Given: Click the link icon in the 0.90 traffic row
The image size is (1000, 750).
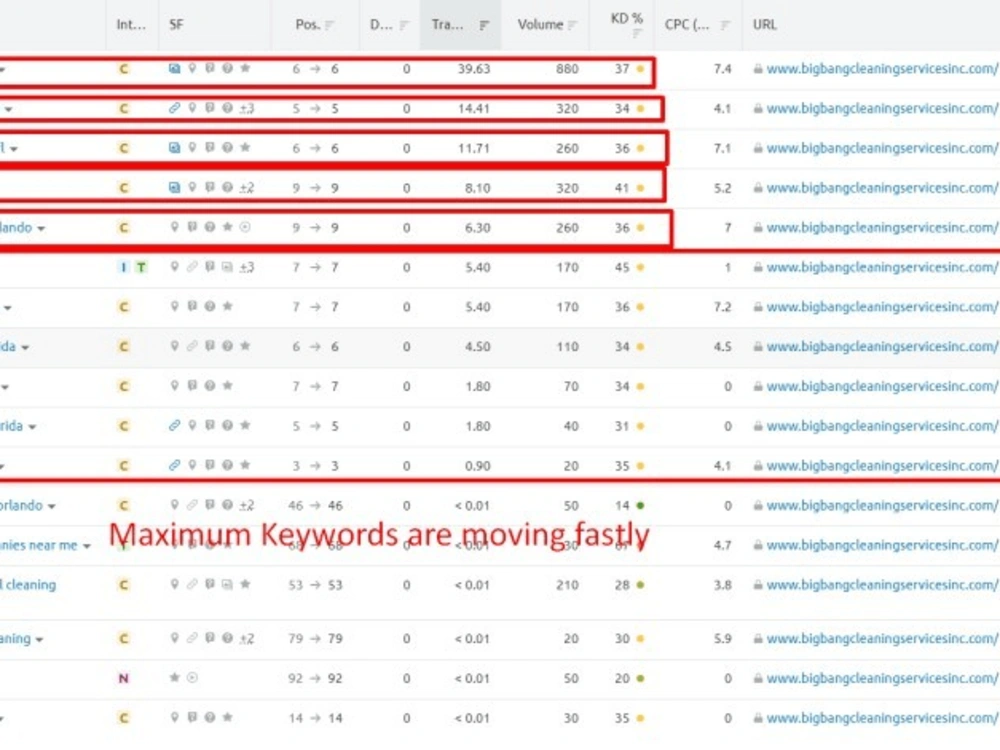Looking at the screenshot, I should [174, 465].
